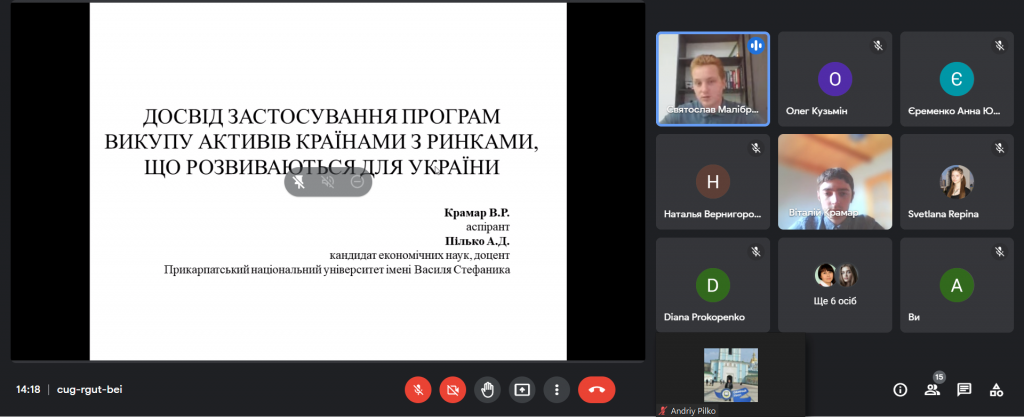Open the three-dot more options menu
1024x417 pixels.
point(557,389)
